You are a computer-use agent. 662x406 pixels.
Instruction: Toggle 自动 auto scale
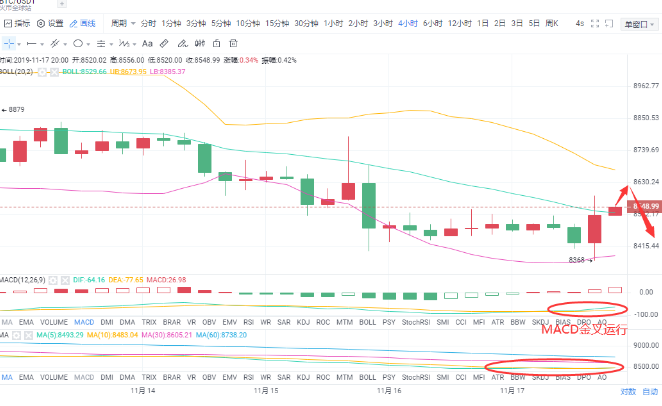click(650, 392)
